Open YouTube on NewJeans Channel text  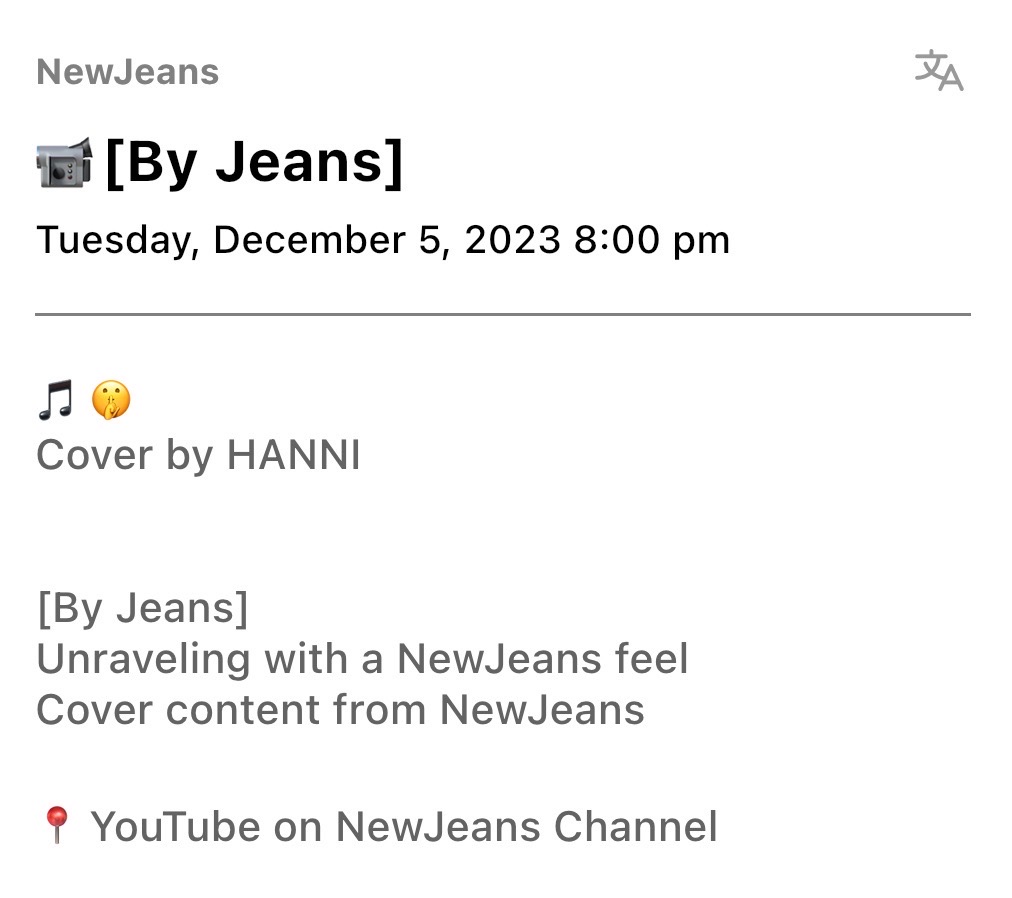coord(404,826)
